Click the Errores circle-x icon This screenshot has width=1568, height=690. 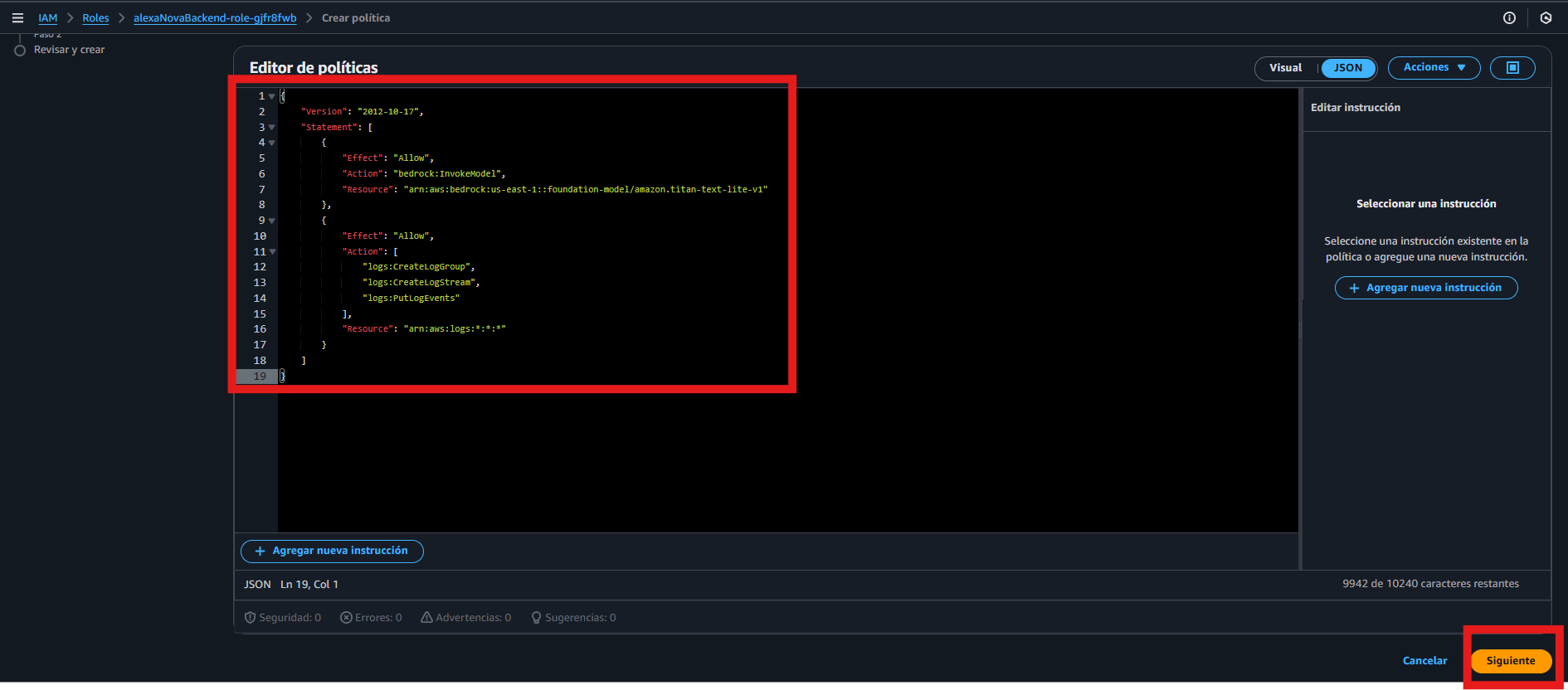pos(346,618)
